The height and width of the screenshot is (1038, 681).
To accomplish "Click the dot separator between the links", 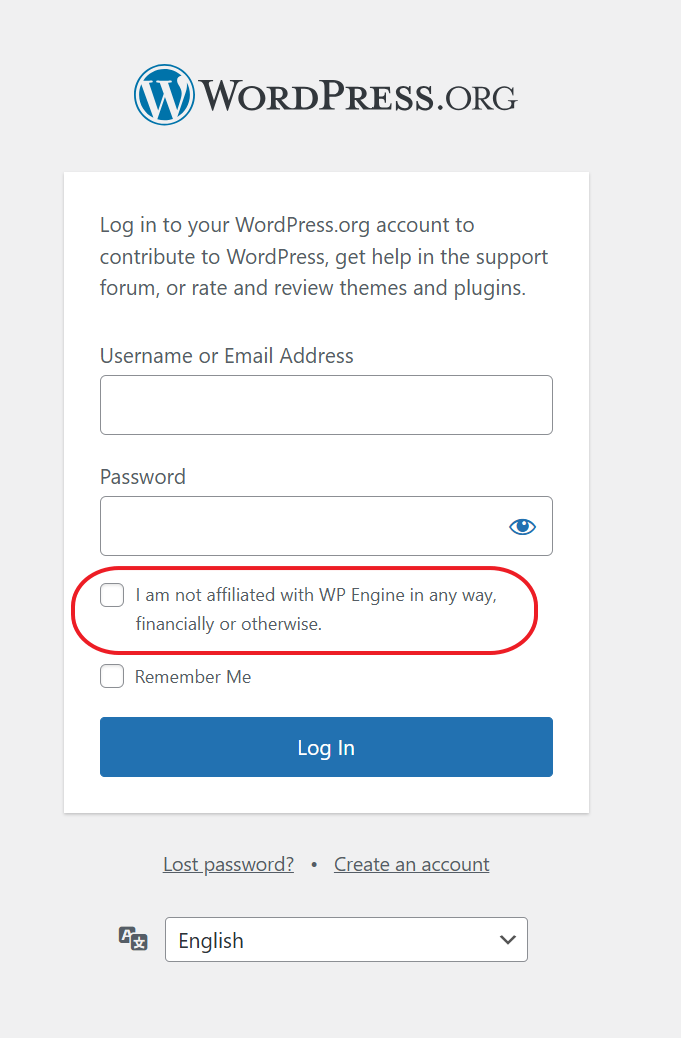I will [x=314, y=864].
